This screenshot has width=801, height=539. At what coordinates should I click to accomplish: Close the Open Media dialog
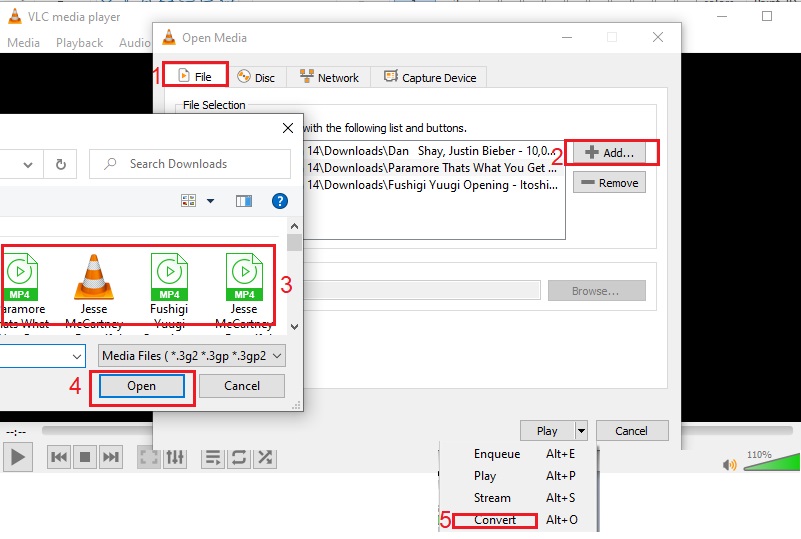coord(658,37)
